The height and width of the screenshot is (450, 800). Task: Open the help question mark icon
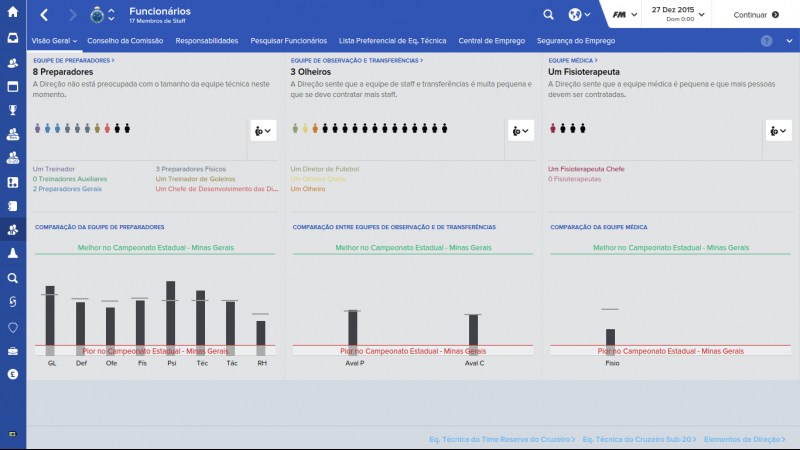point(766,41)
